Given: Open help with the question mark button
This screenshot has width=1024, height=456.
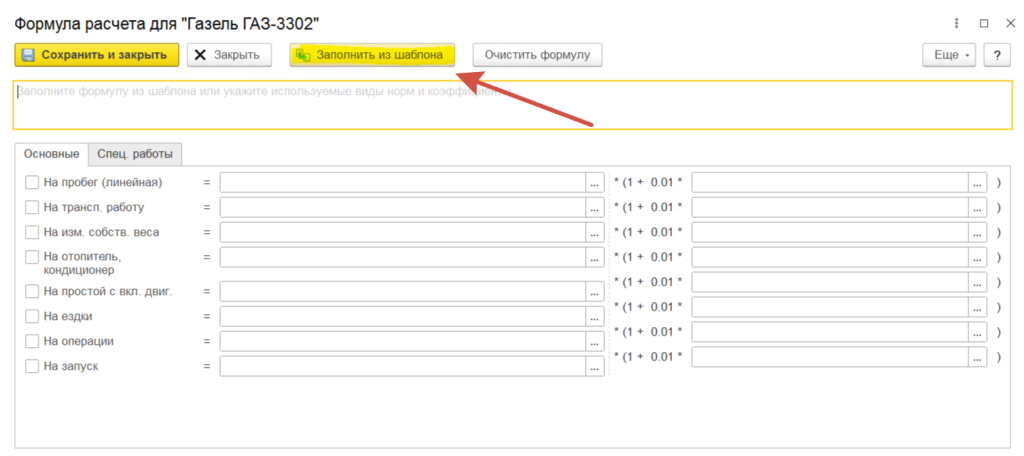Looking at the screenshot, I should [996, 55].
